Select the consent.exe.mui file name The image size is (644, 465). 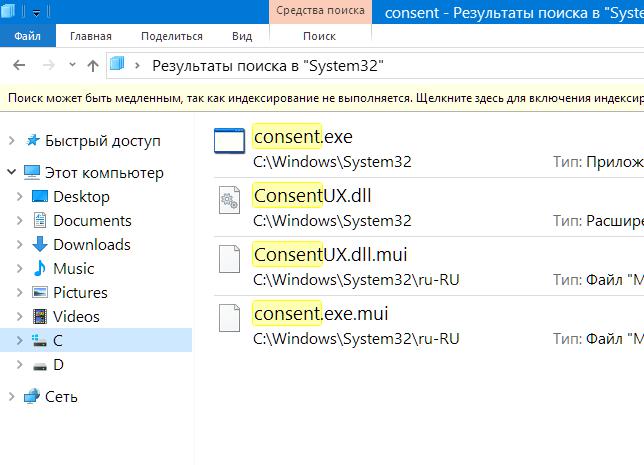tap(321, 314)
